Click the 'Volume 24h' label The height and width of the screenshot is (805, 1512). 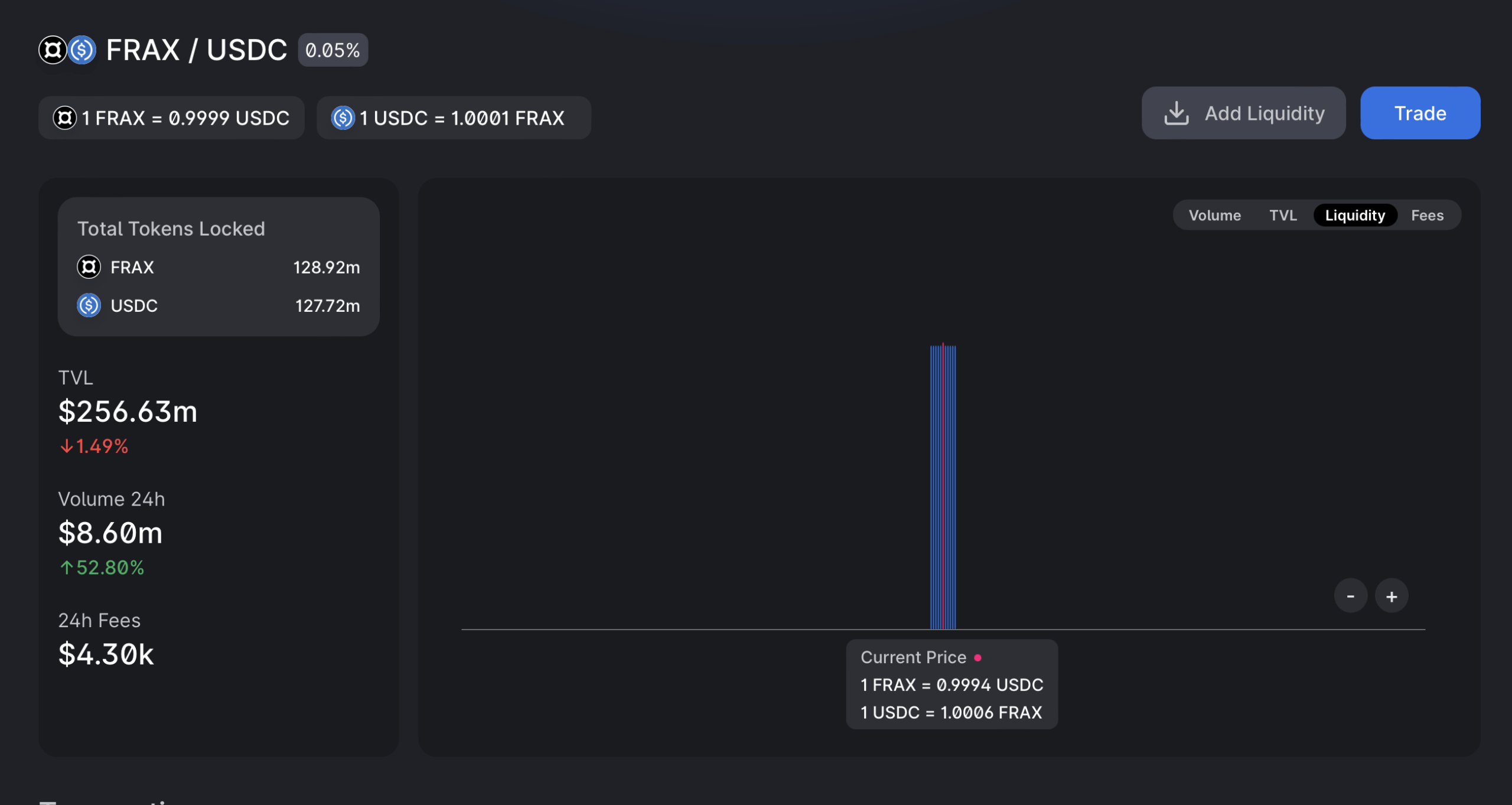112,499
